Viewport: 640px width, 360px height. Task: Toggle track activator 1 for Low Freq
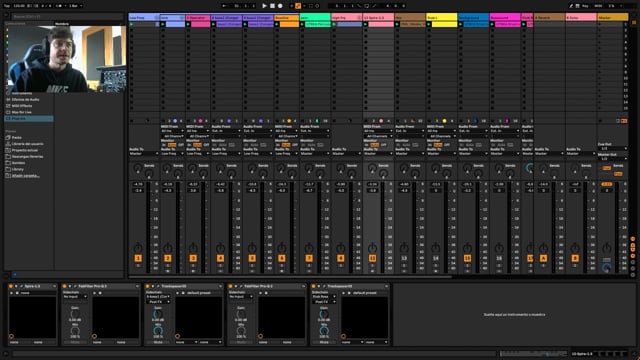(x=138, y=258)
